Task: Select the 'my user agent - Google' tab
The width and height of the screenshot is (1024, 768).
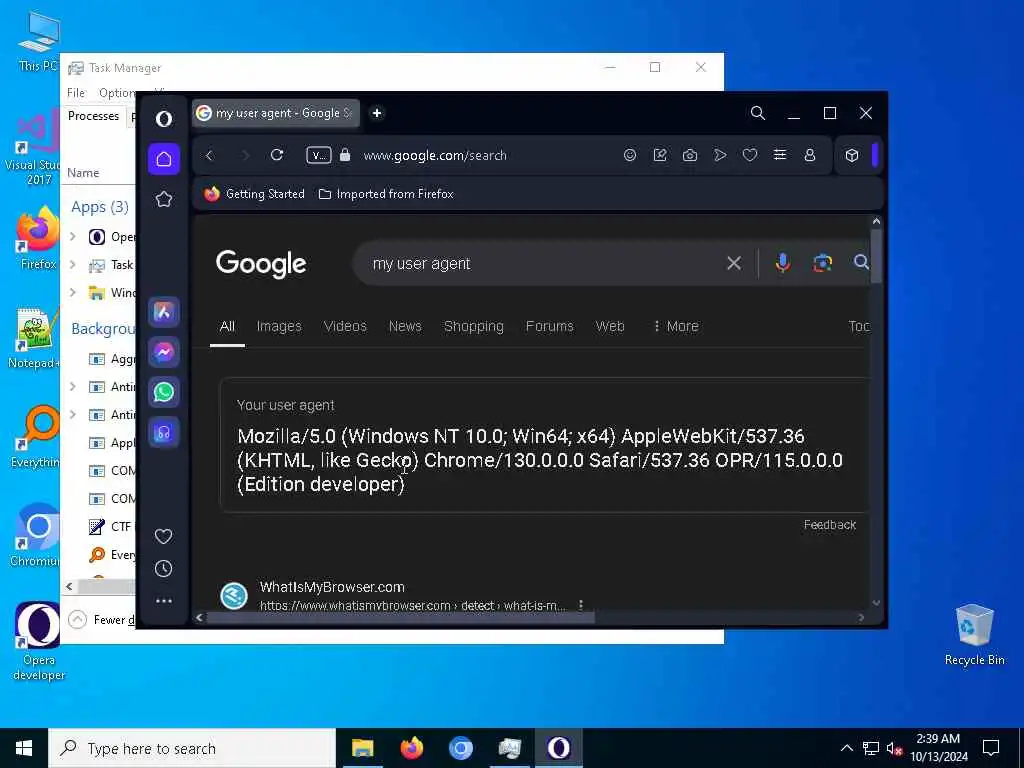Action: pyautogui.click(x=276, y=113)
